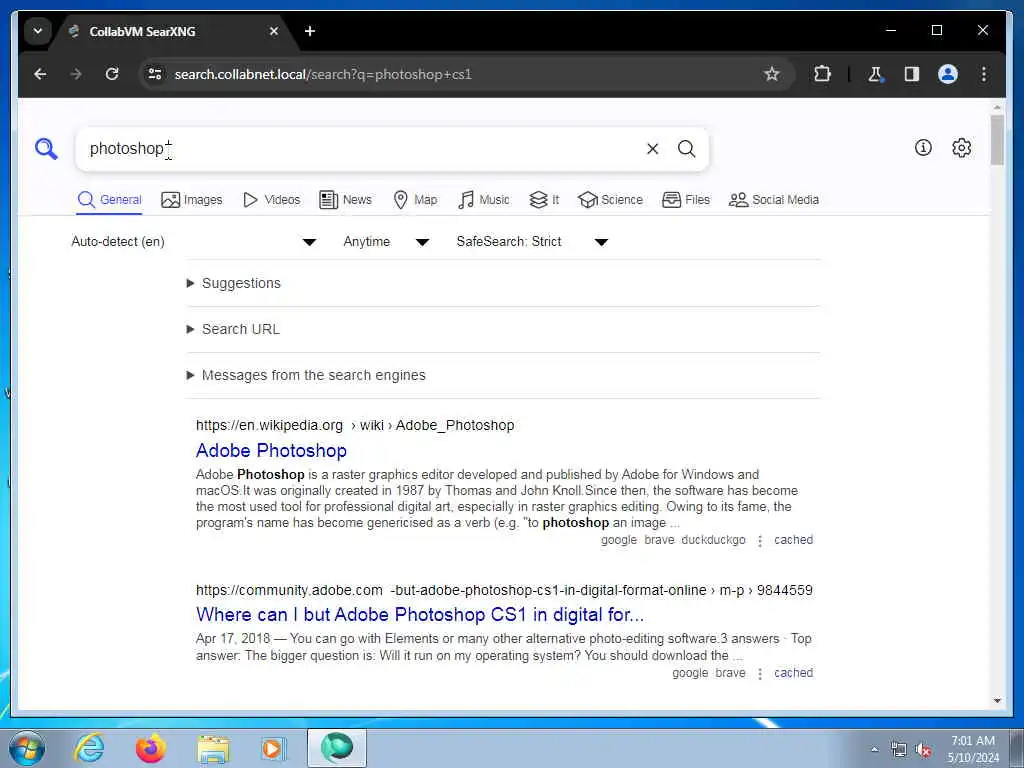Open the en.wikipedia.org result URL
The width and height of the screenshot is (1024, 768).
point(355,426)
